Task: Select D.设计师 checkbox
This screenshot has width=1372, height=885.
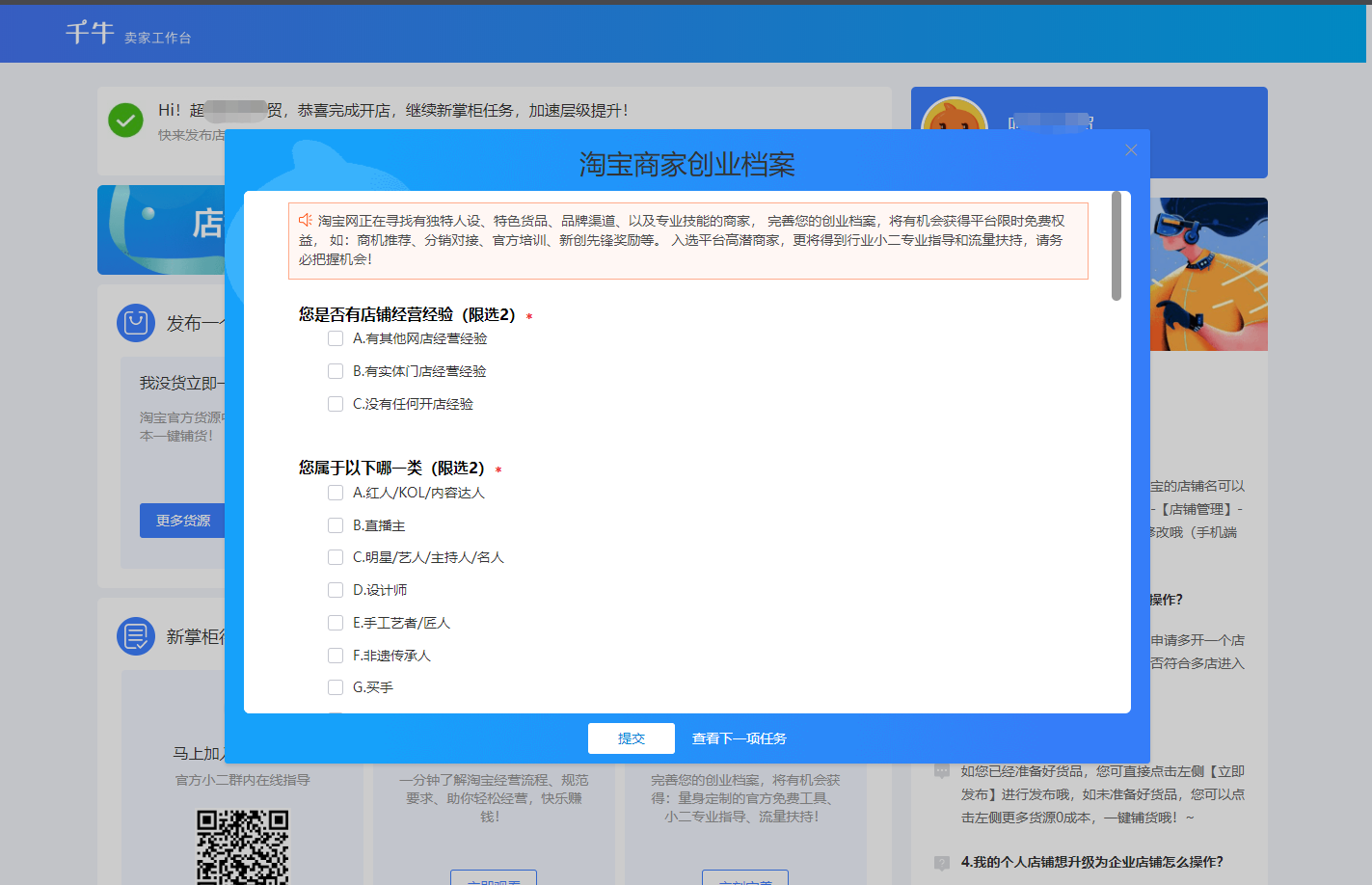Action: tap(336, 590)
